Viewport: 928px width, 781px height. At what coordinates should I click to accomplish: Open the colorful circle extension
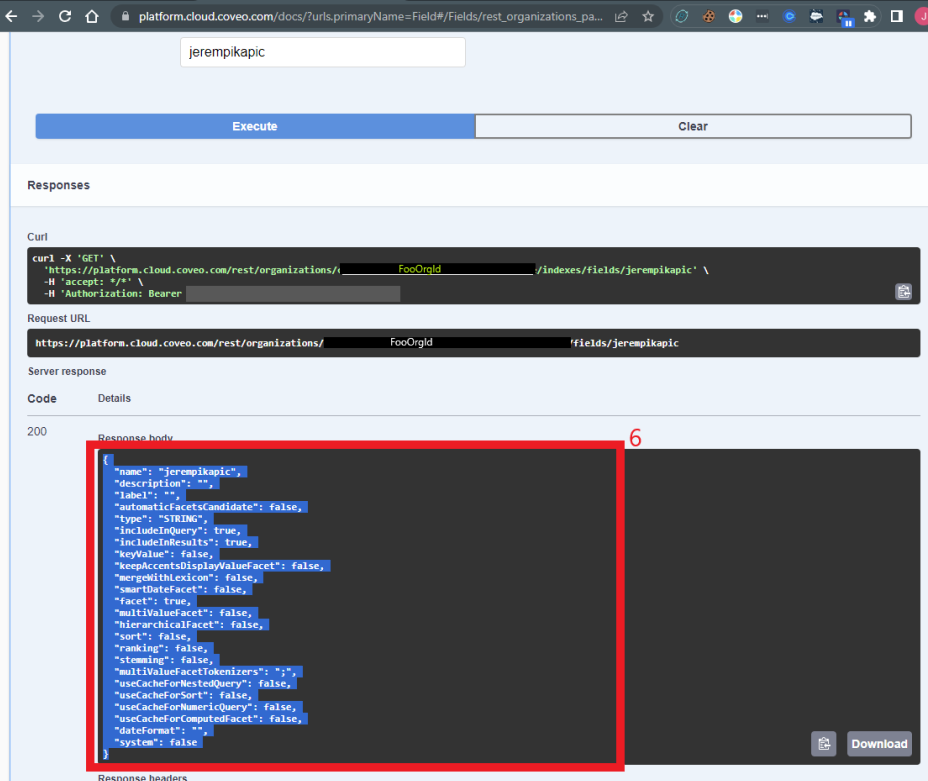coord(735,17)
